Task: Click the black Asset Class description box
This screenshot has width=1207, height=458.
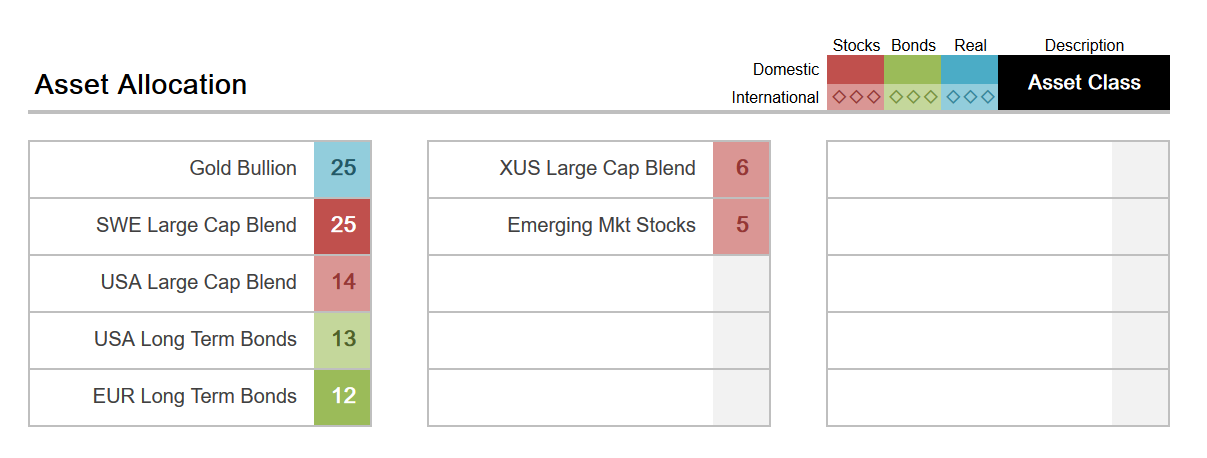Action: tap(1084, 82)
